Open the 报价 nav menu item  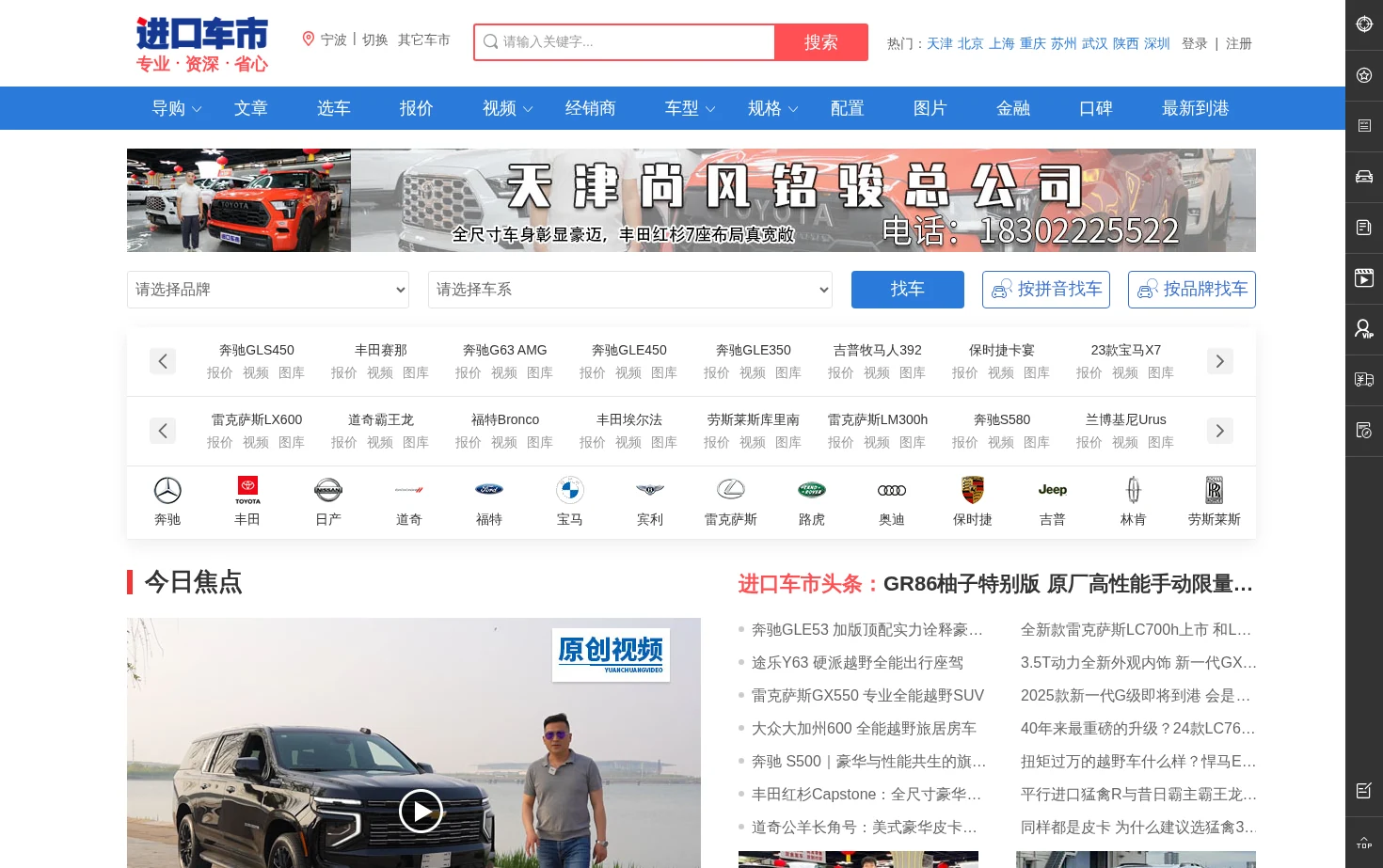417,108
